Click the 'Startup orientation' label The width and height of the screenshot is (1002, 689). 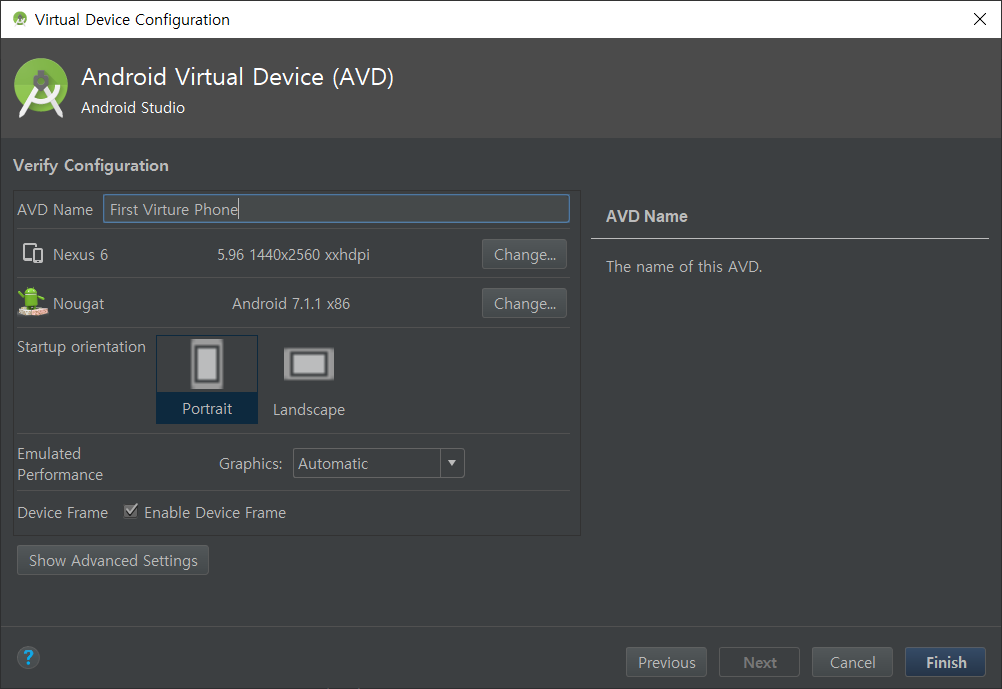point(81,346)
